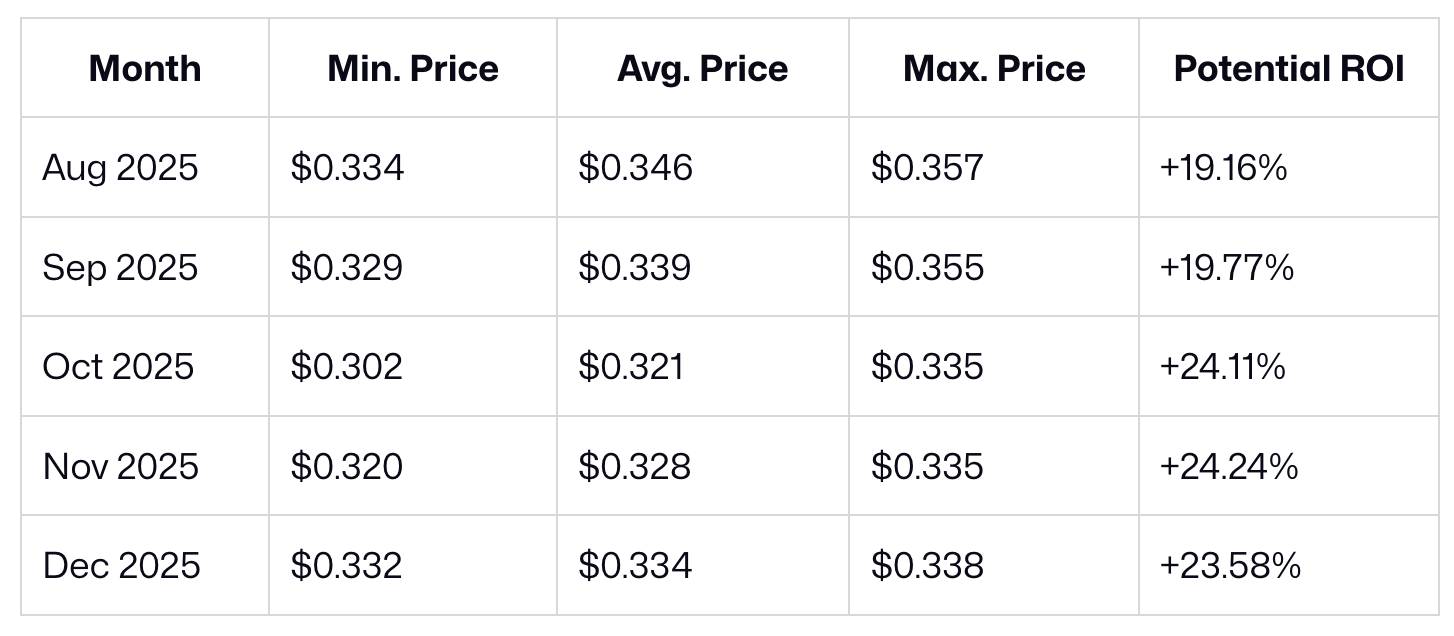This screenshot has height=636, width=1454.
Task: Click the $0.334 minimum price for August
Action: [347, 168]
